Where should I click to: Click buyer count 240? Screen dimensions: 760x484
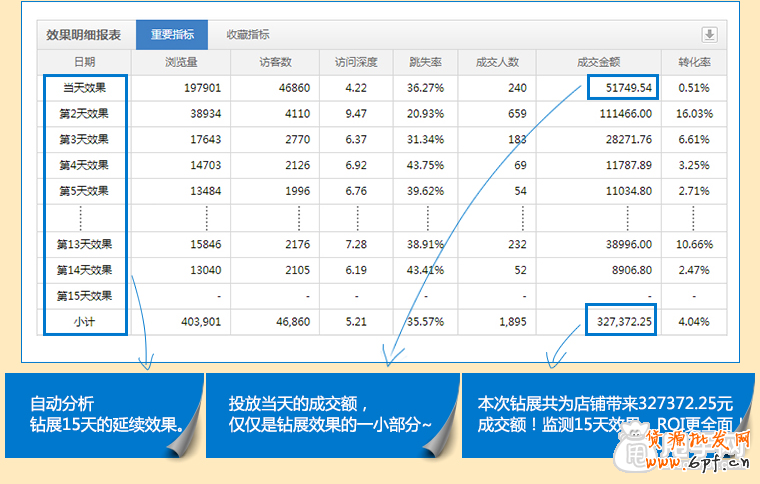tap(517, 88)
